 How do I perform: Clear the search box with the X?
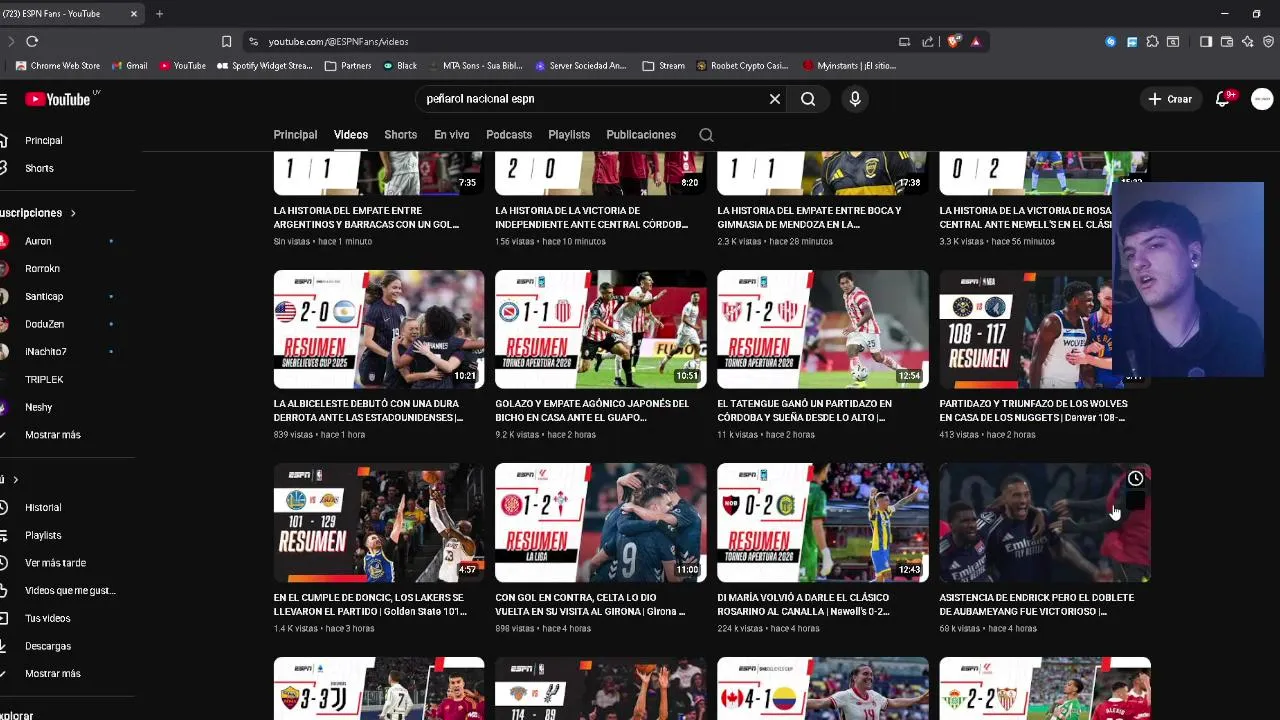(774, 99)
